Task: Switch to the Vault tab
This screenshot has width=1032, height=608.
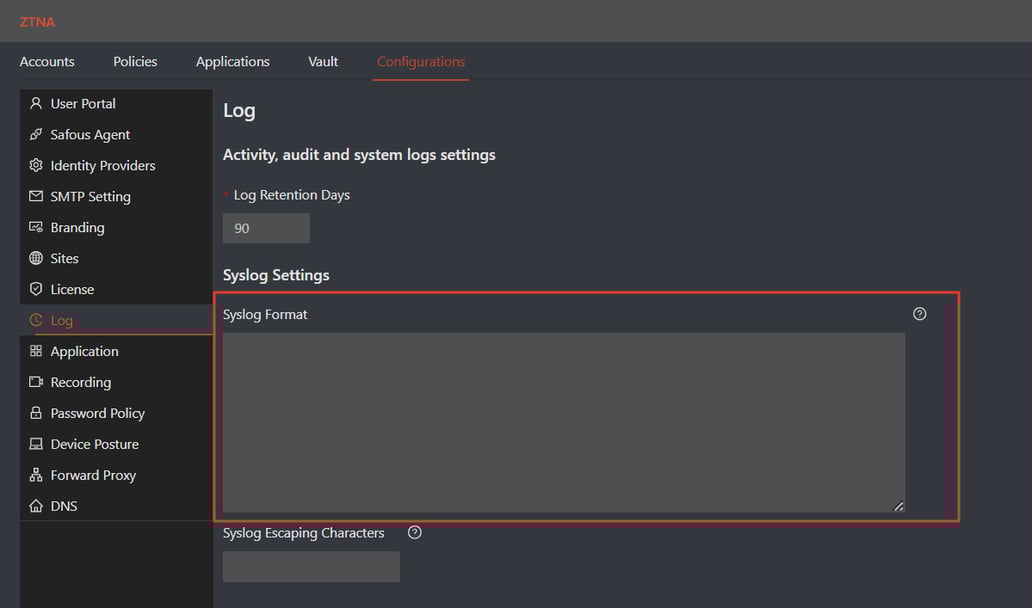Action: (x=322, y=61)
